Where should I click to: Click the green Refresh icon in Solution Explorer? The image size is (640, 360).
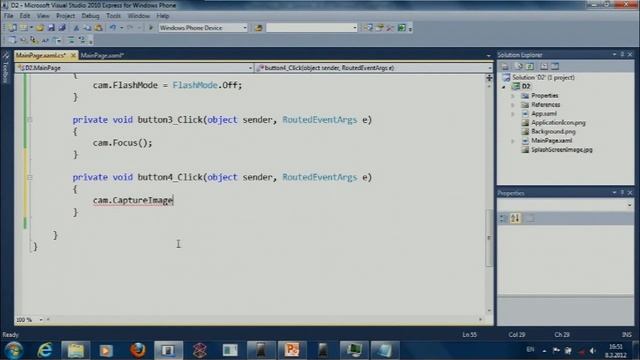[530, 66]
